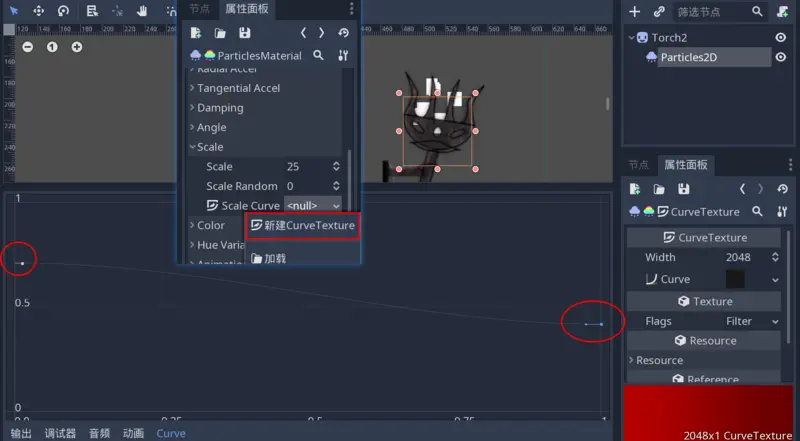Select the Pan Mode hand tool

click(x=142, y=11)
